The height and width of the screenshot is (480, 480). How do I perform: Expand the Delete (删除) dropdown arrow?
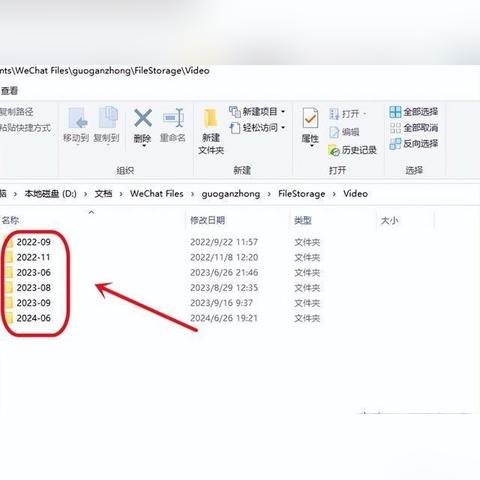144,146
